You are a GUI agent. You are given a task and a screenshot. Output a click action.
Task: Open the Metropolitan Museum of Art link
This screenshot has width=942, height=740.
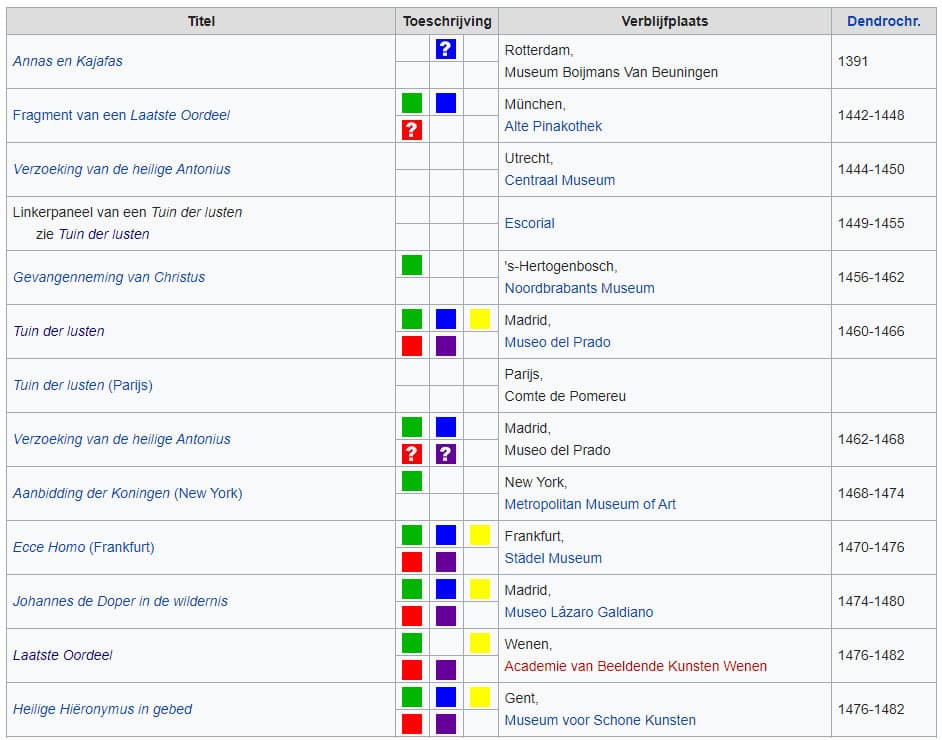(590, 504)
